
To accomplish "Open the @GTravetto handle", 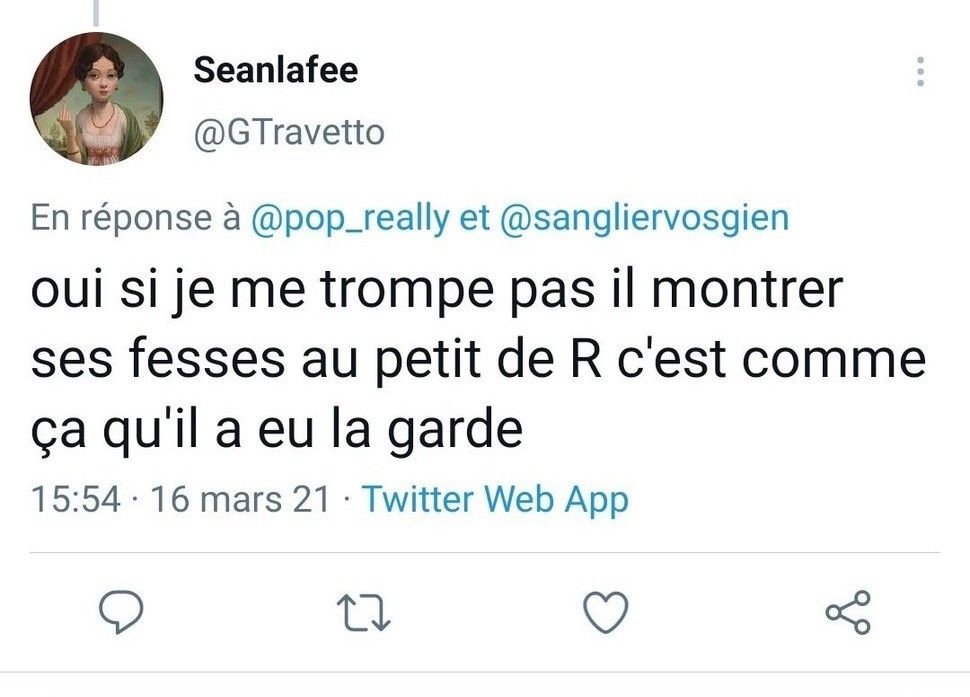I will tap(288, 131).
